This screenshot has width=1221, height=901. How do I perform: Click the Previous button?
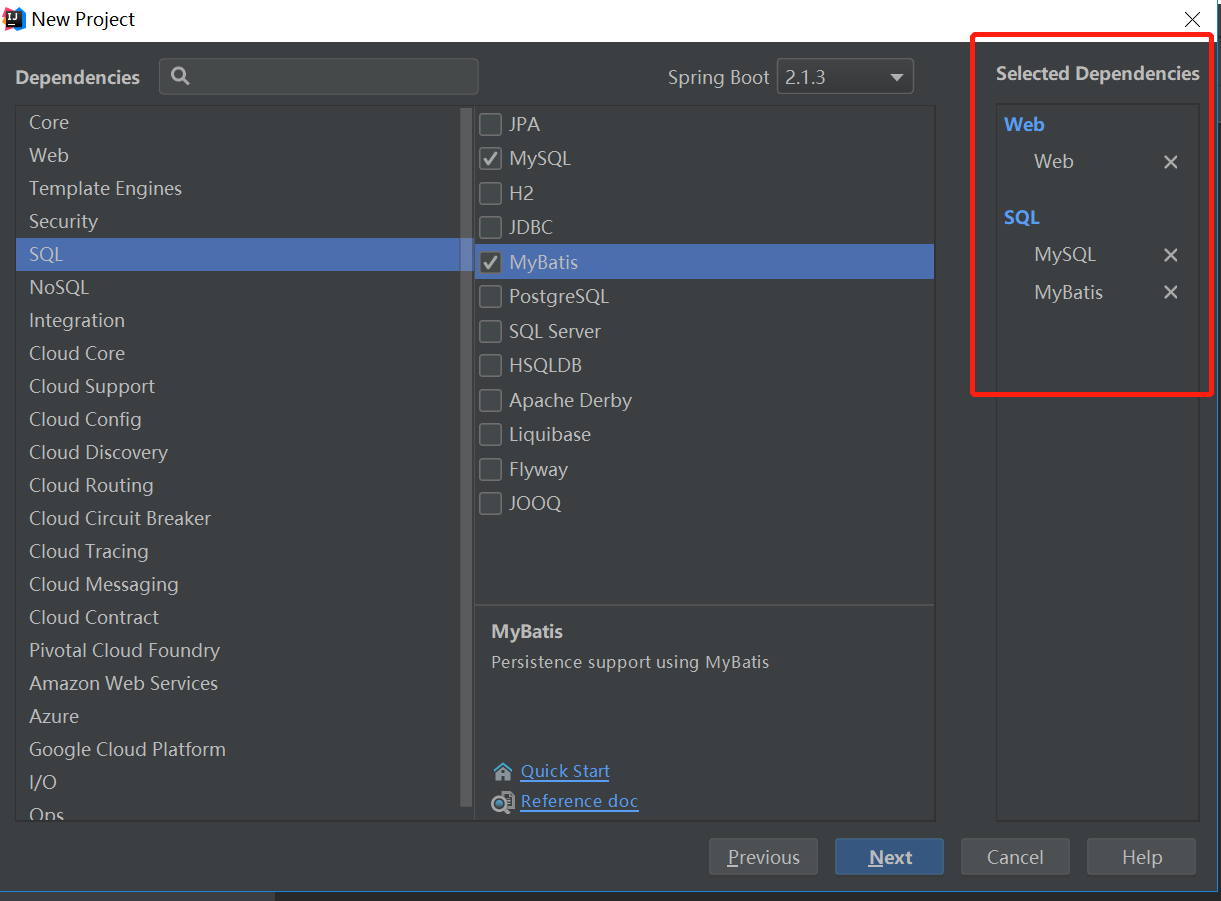[763, 857]
